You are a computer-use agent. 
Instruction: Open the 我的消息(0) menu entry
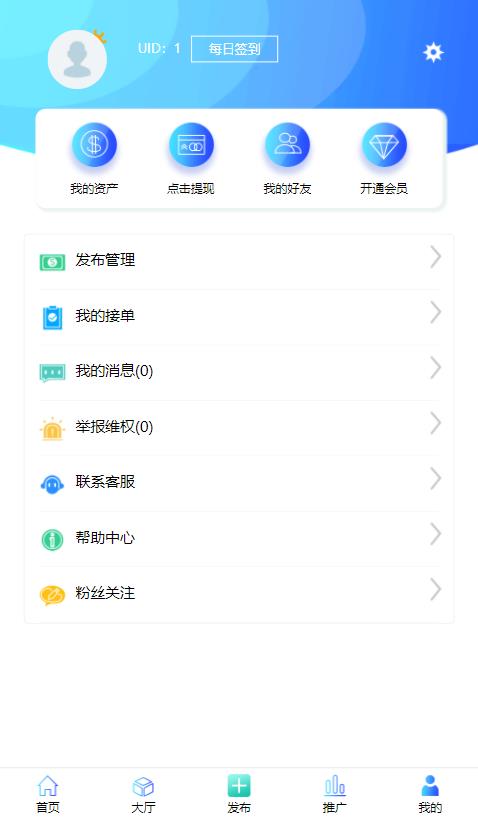[x=239, y=371]
